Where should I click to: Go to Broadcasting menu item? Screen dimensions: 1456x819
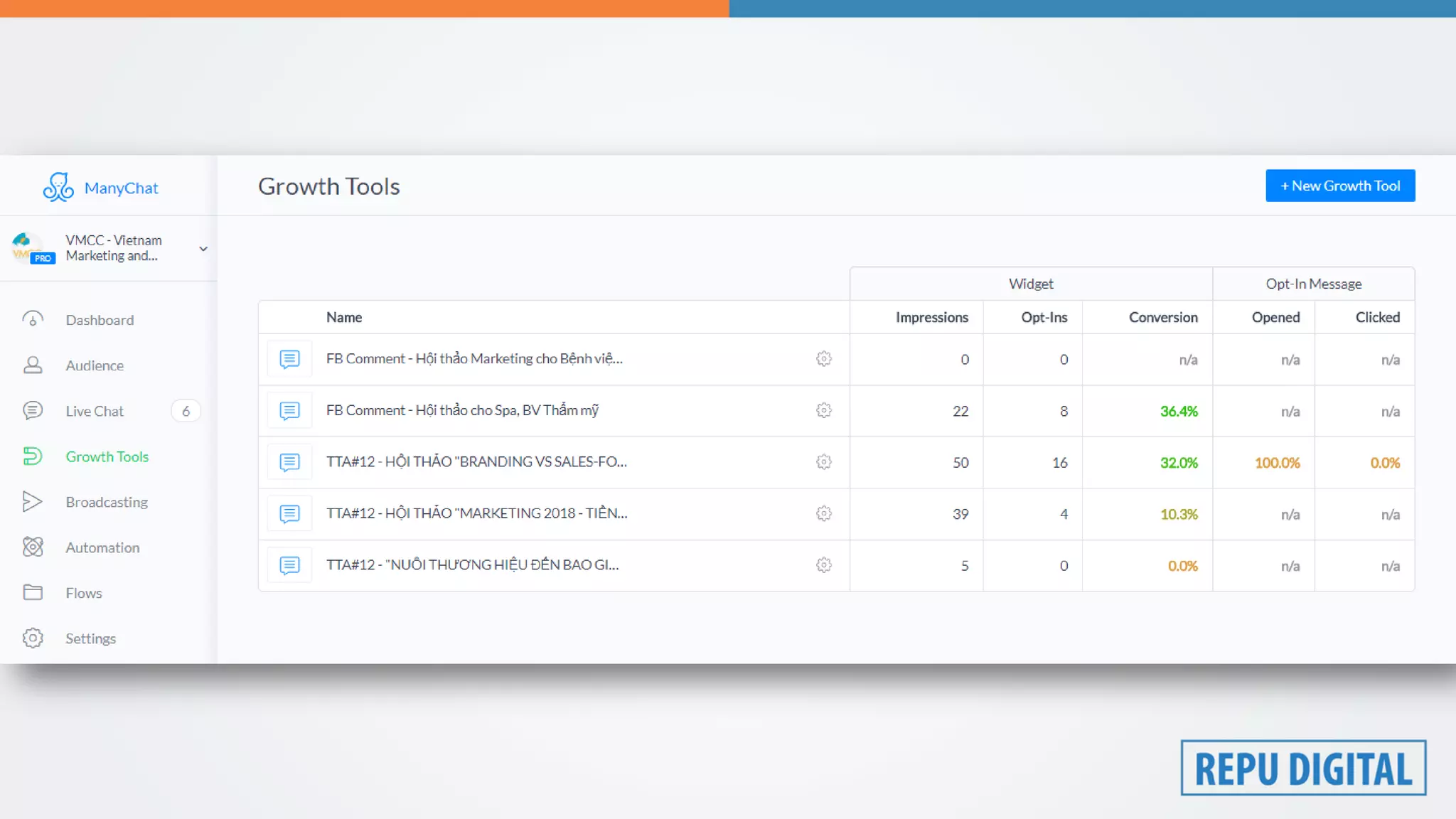107,502
